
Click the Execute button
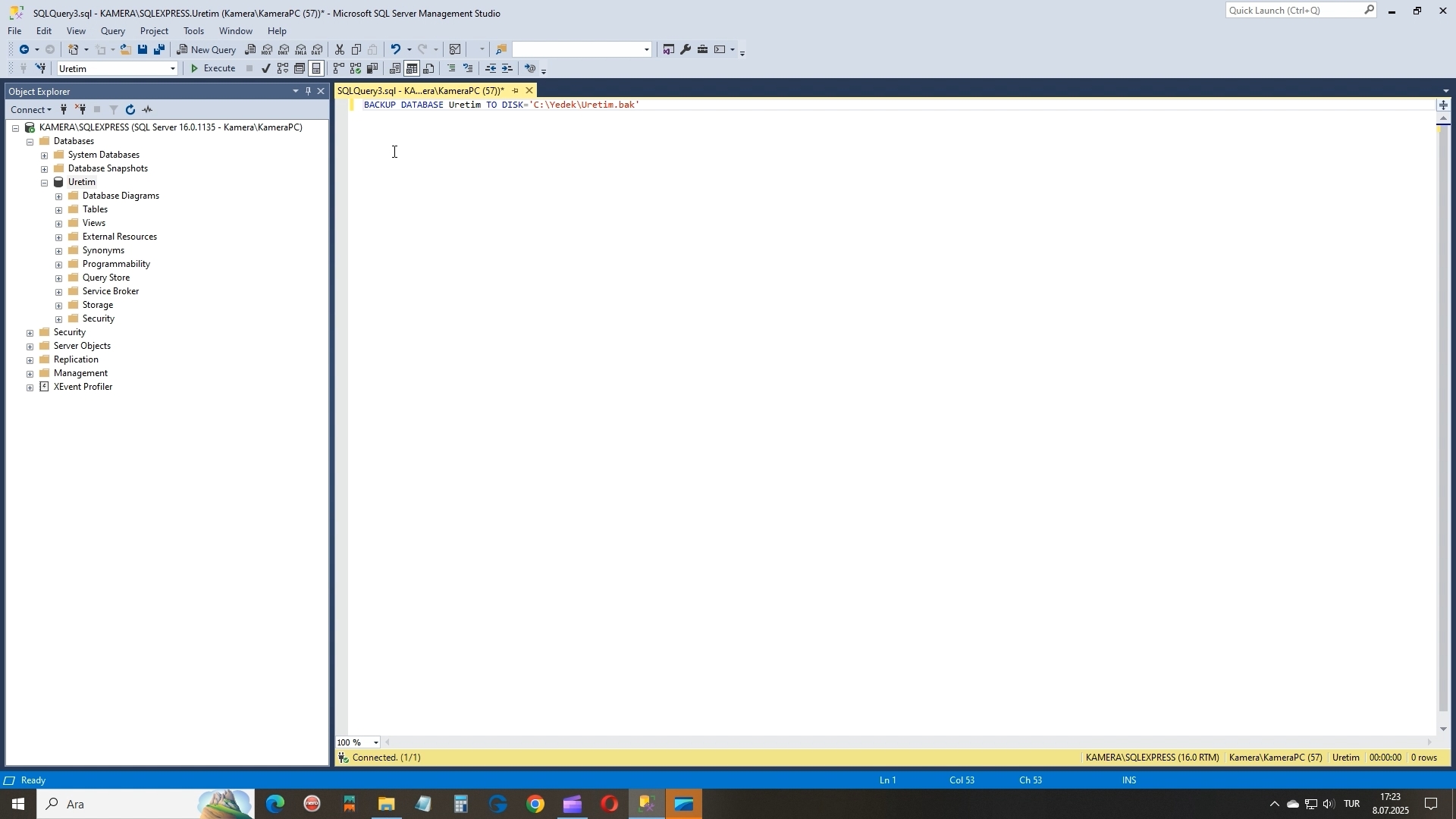[x=212, y=69]
